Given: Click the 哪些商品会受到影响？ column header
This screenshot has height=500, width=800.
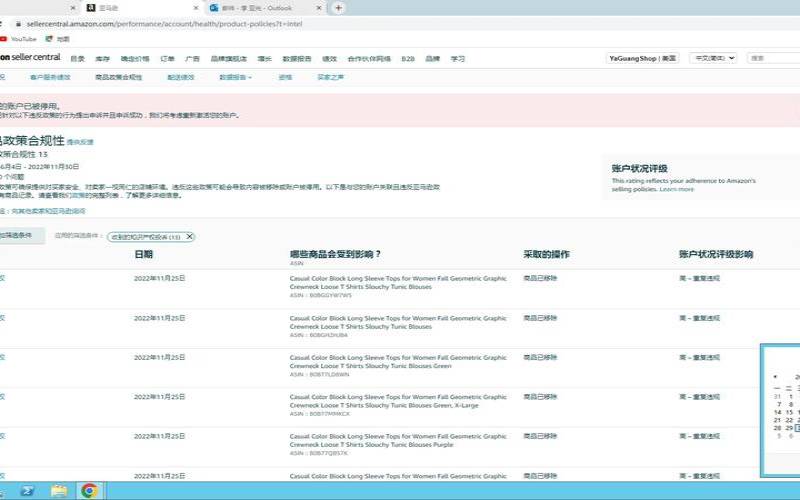Looking at the screenshot, I should click(x=335, y=254).
